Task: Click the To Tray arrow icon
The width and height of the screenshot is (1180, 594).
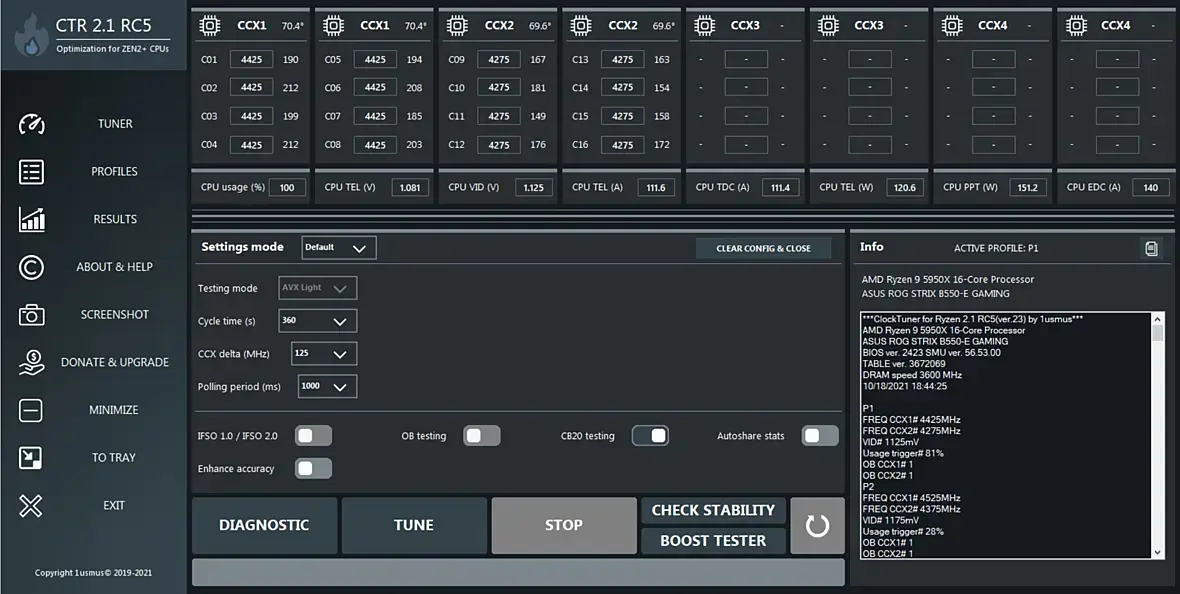Action: [x=31, y=458]
